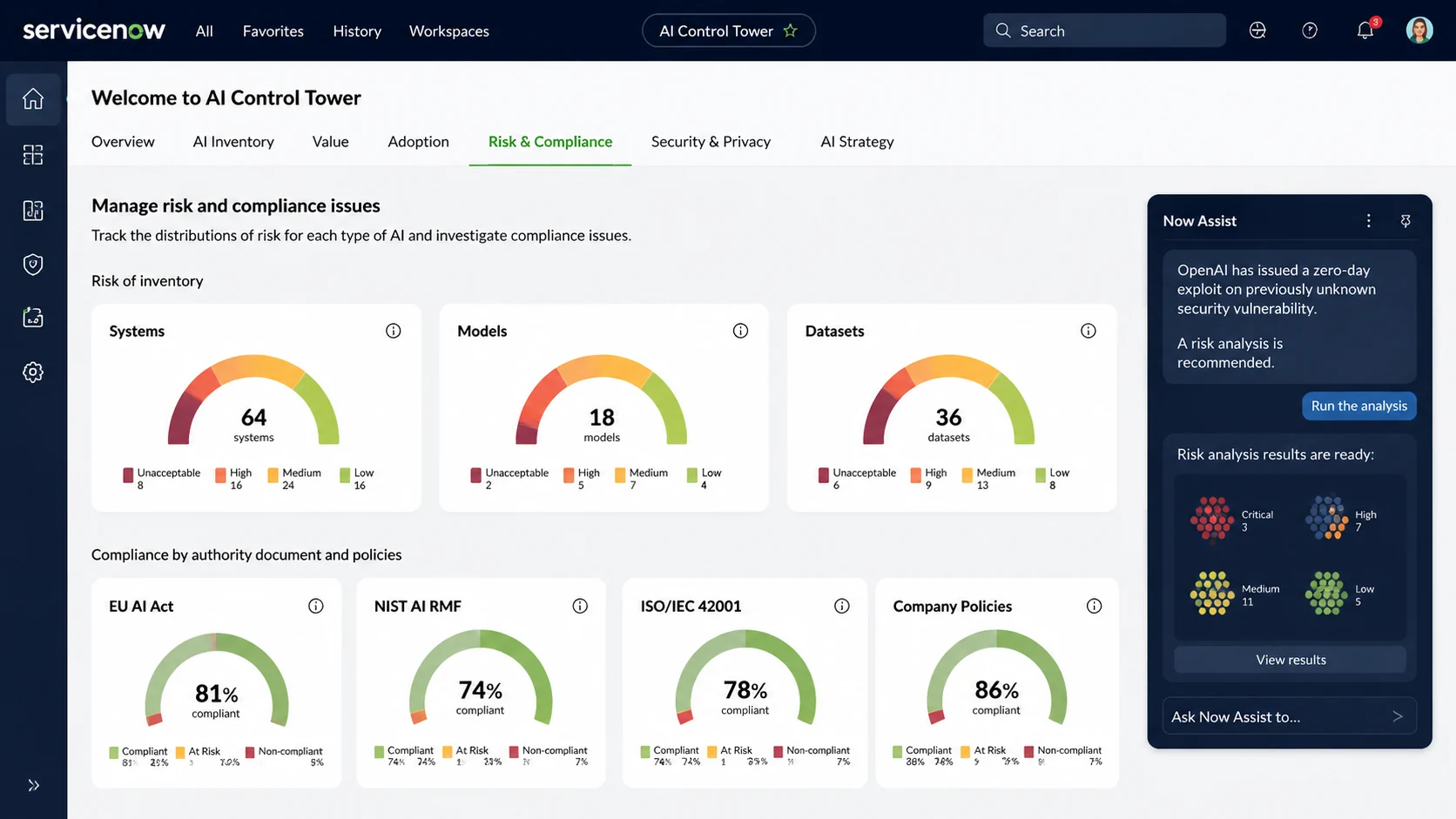Click the AI Control Tower title pill
Screen dimensions: 1456x819
pyautogui.click(x=729, y=30)
